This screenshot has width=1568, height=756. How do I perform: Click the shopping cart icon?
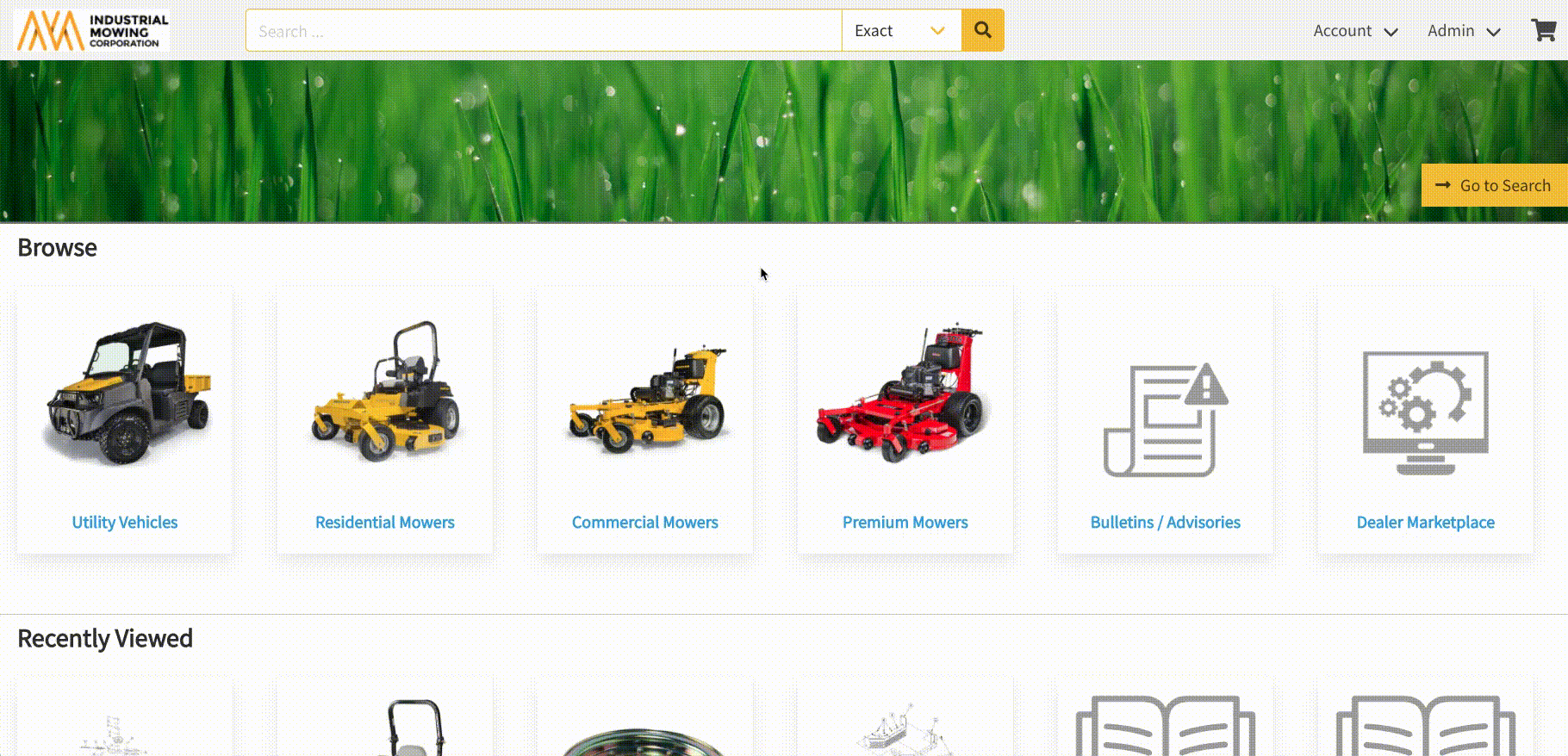1543,30
